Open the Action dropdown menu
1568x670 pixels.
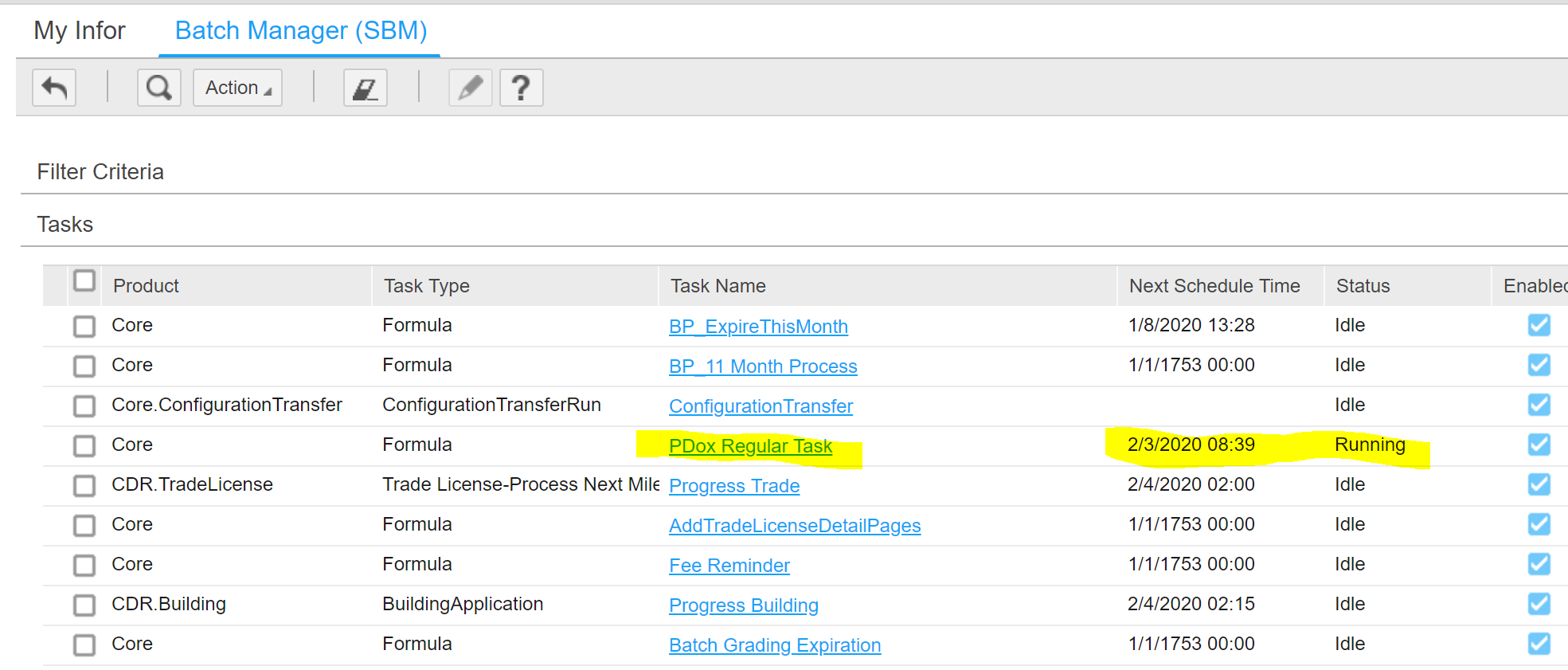coord(238,88)
